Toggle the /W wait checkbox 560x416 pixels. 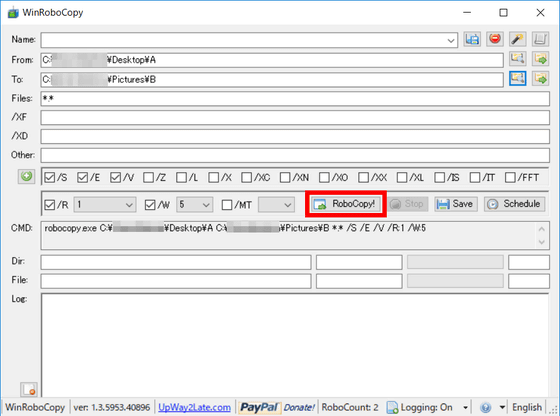coord(150,205)
